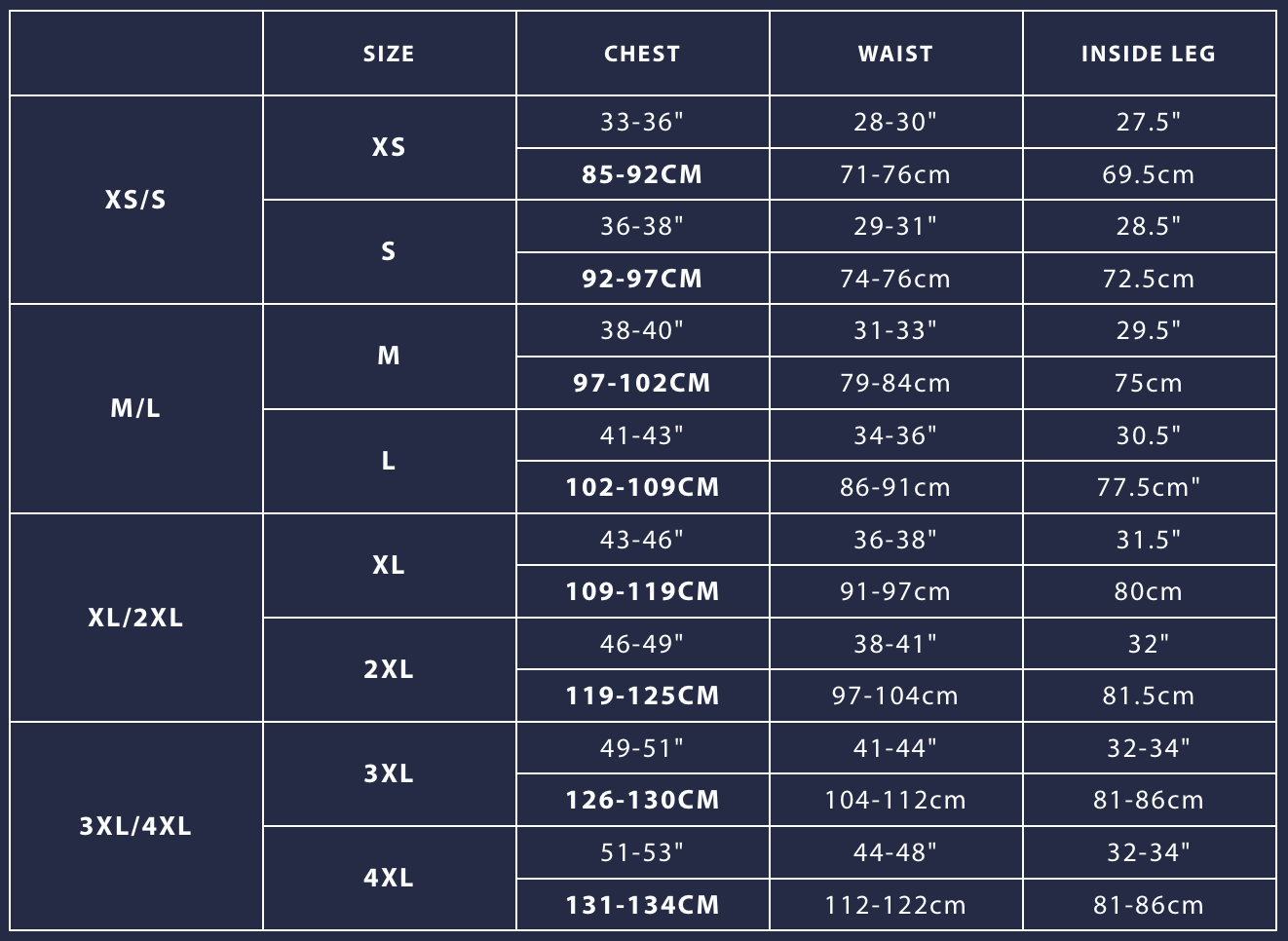Viewport: 1288px width, 941px height.
Task: Click the CHEST column header
Action: pos(642,54)
